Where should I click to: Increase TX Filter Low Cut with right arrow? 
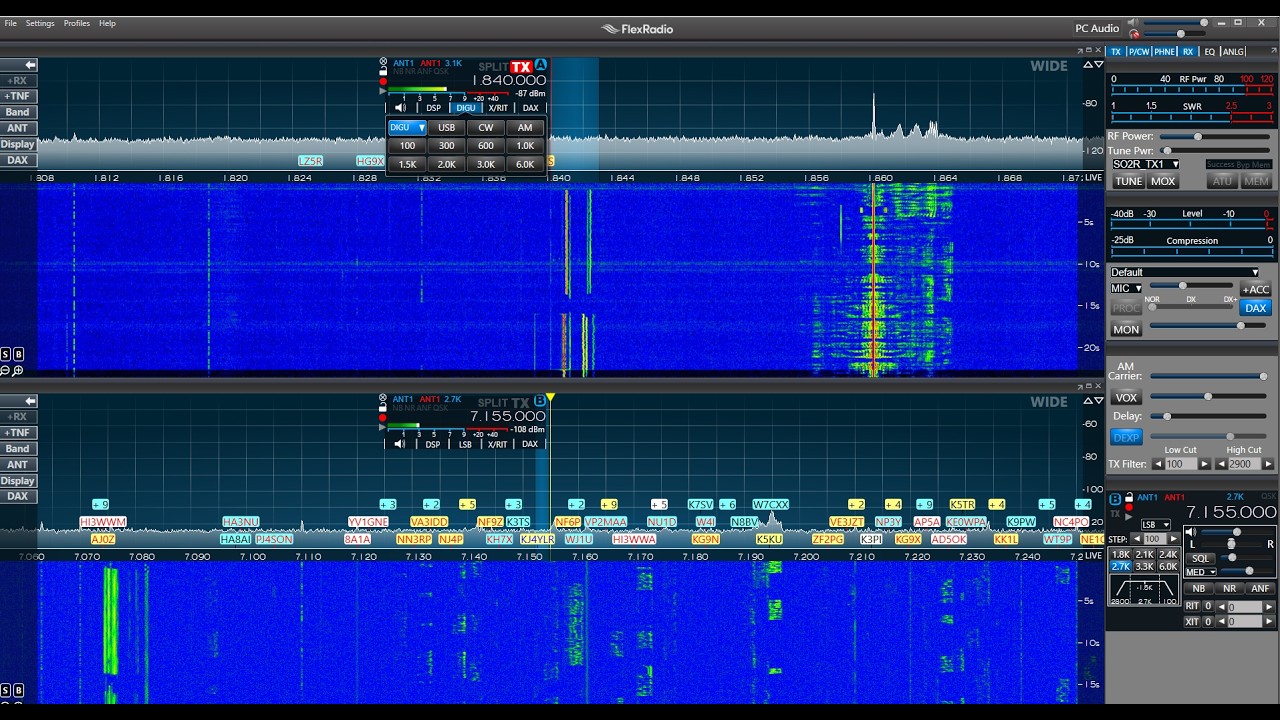pyautogui.click(x=1204, y=464)
